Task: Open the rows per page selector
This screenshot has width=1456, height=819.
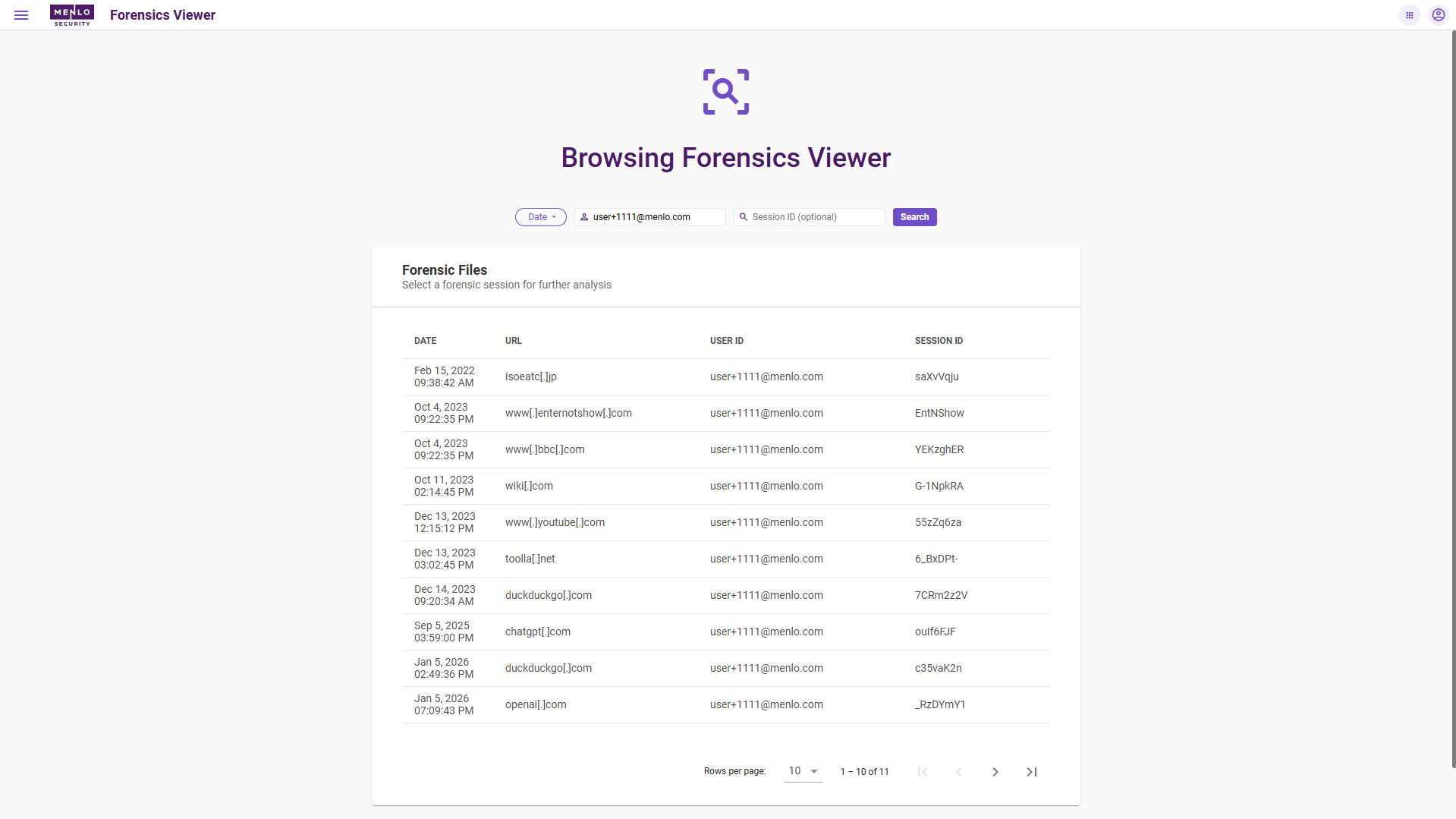Action: (803, 771)
